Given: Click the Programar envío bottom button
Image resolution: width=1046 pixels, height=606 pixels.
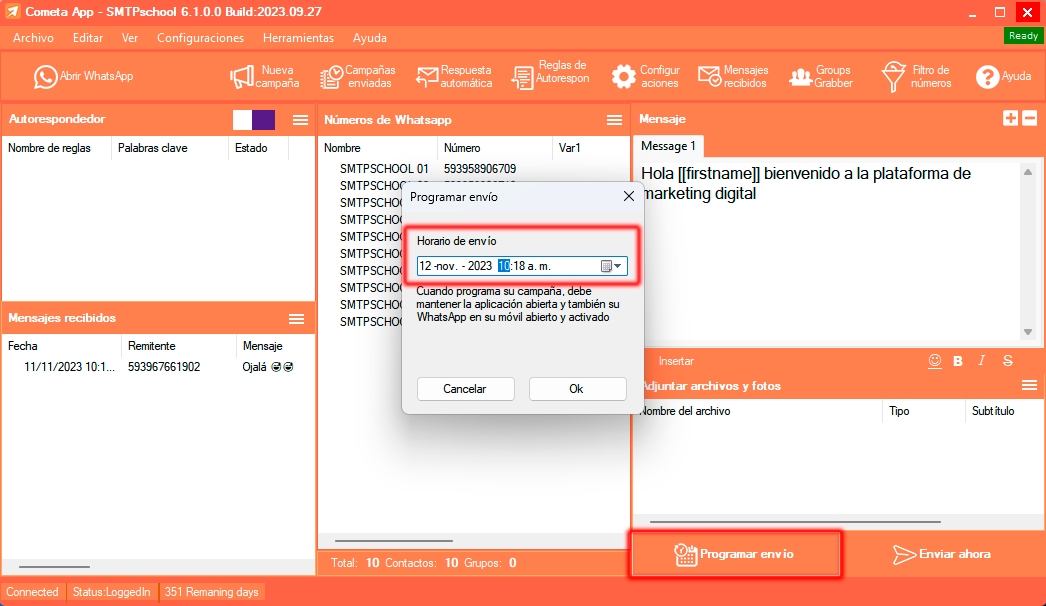Looking at the screenshot, I should tap(734, 554).
